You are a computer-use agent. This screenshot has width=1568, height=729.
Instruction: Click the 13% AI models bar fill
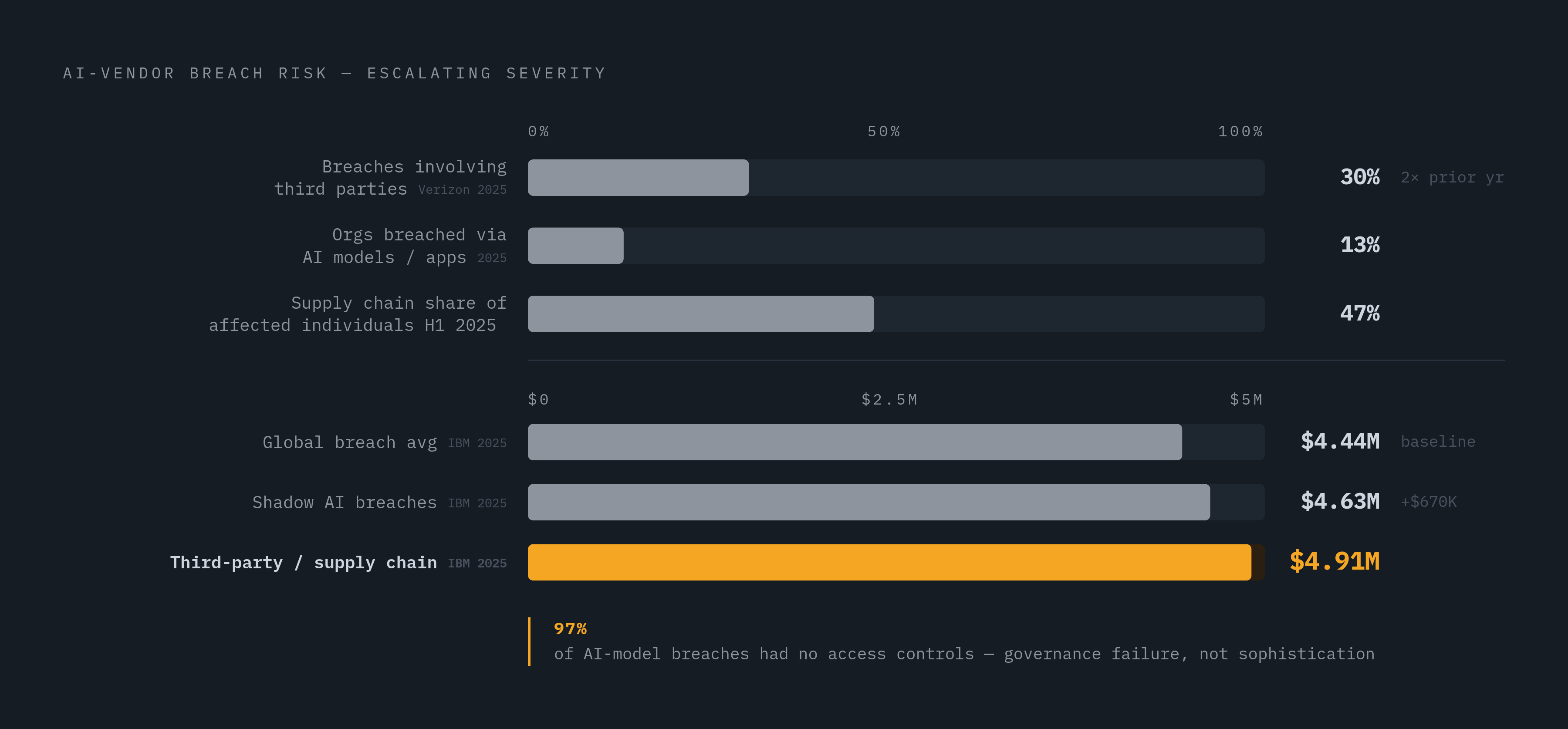pos(575,246)
